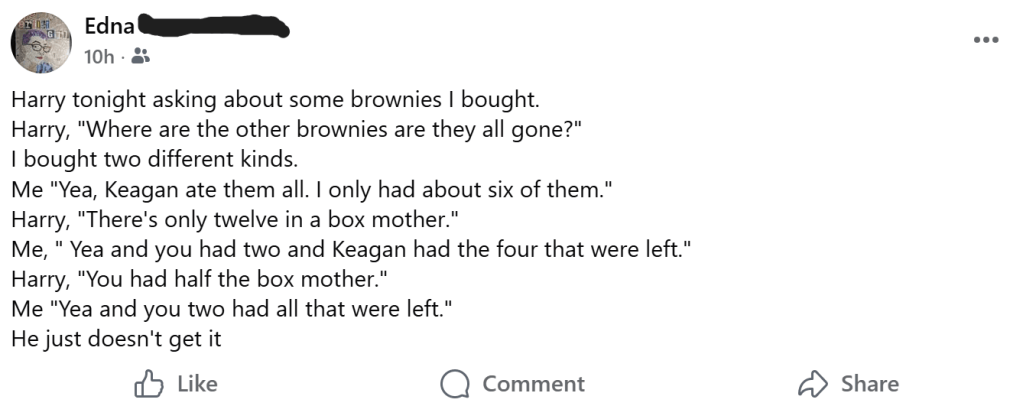This screenshot has height=419, width=1023.
Task: Click the Share arrow icon
Action: pyautogui.click(x=812, y=385)
